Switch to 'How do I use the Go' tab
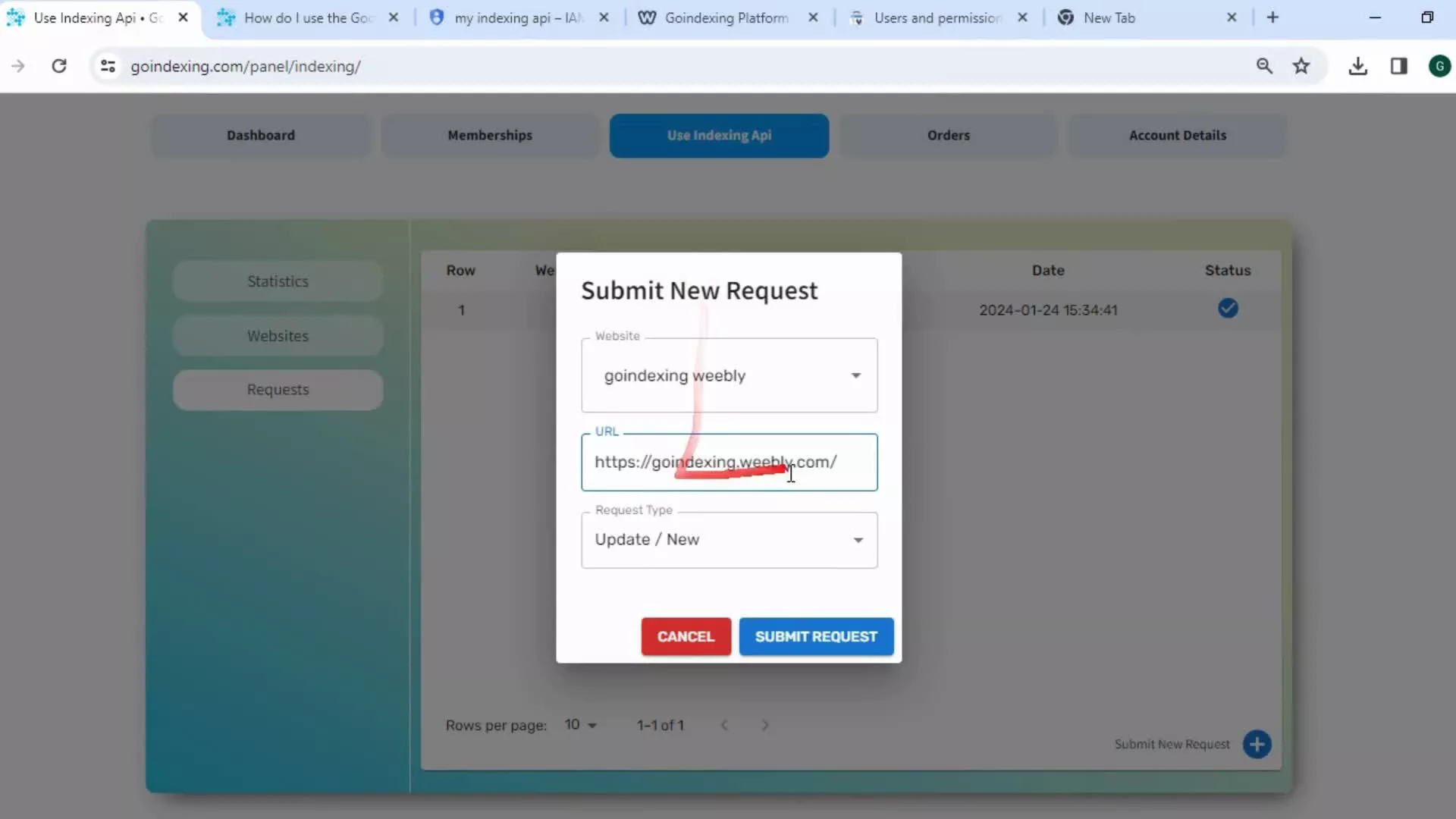The width and height of the screenshot is (1456, 819). (309, 17)
